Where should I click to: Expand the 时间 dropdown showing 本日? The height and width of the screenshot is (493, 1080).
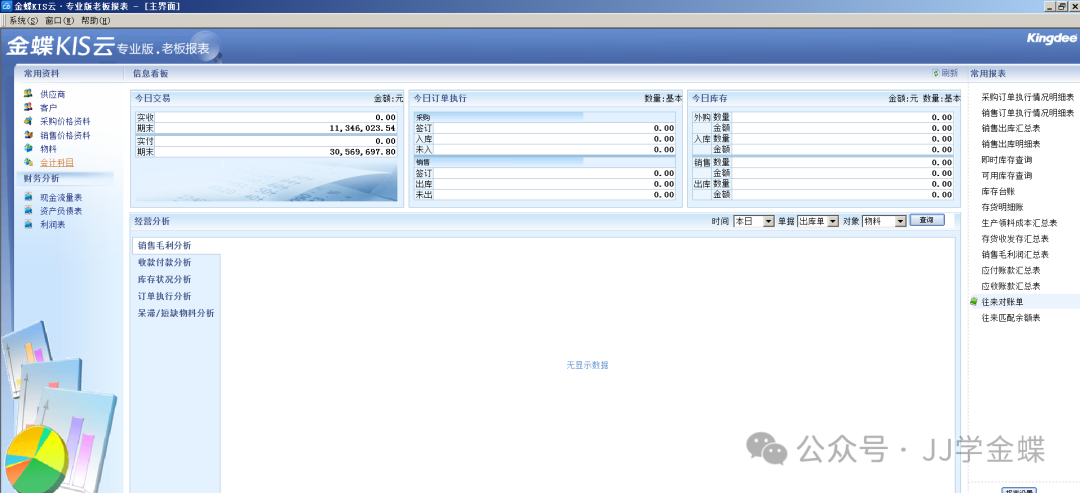768,221
